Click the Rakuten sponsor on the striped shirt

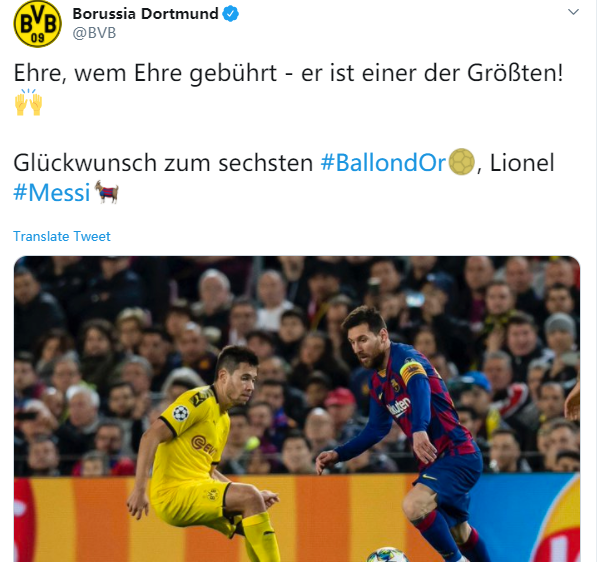click(x=400, y=405)
